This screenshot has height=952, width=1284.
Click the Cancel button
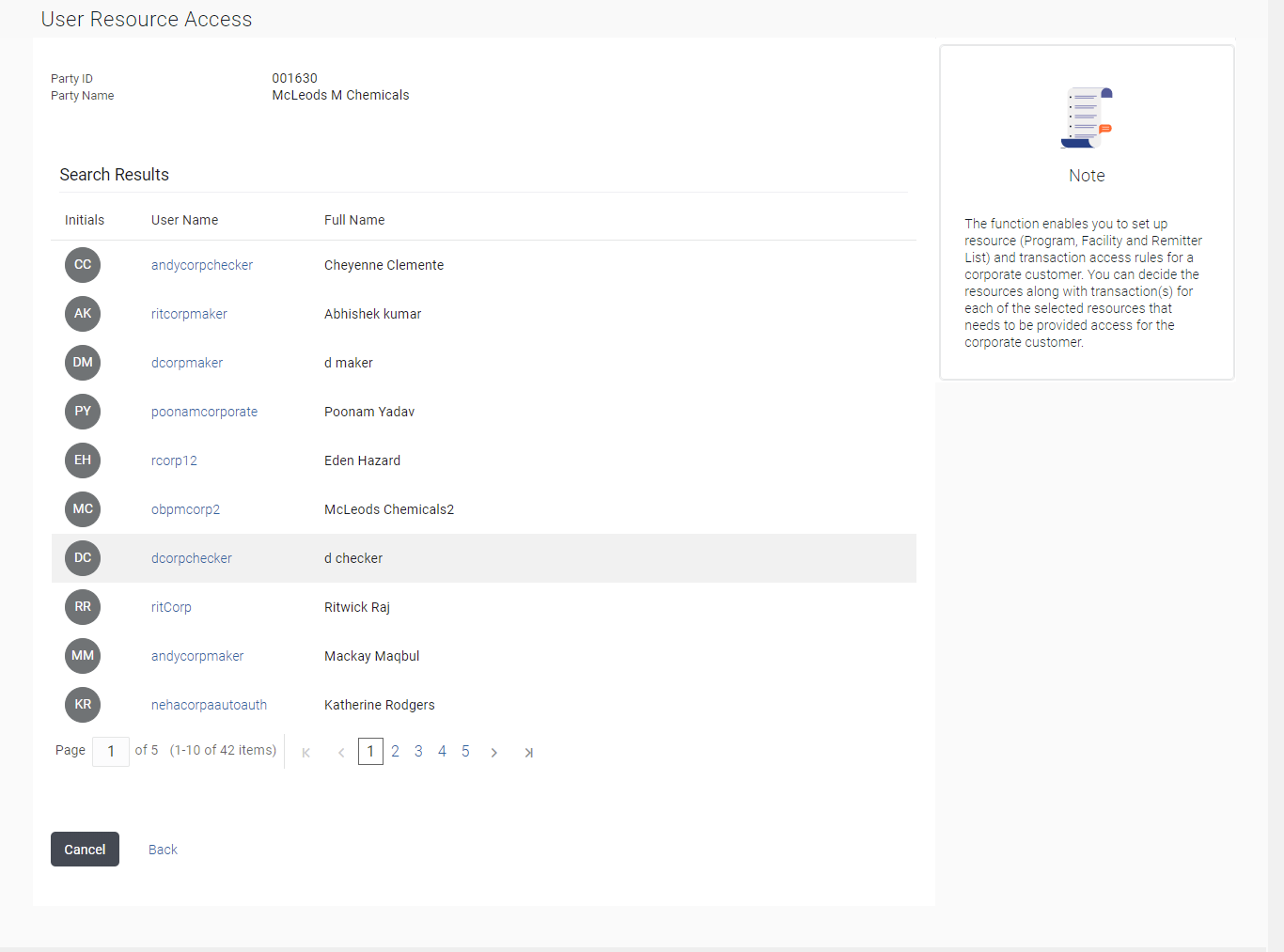click(85, 850)
